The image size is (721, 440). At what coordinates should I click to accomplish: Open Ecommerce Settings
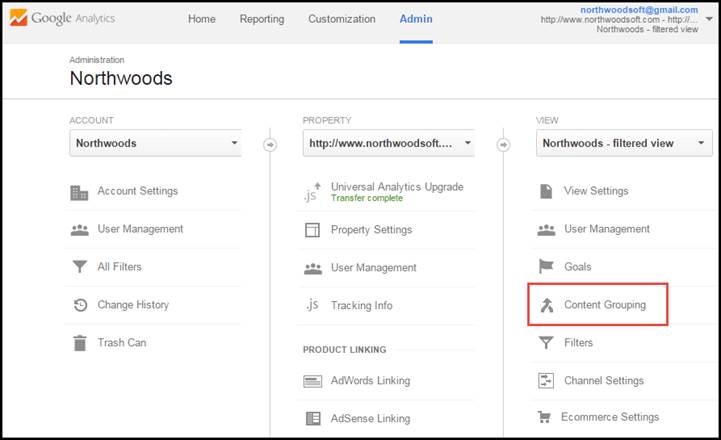pyautogui.click(x=610, y=417)
